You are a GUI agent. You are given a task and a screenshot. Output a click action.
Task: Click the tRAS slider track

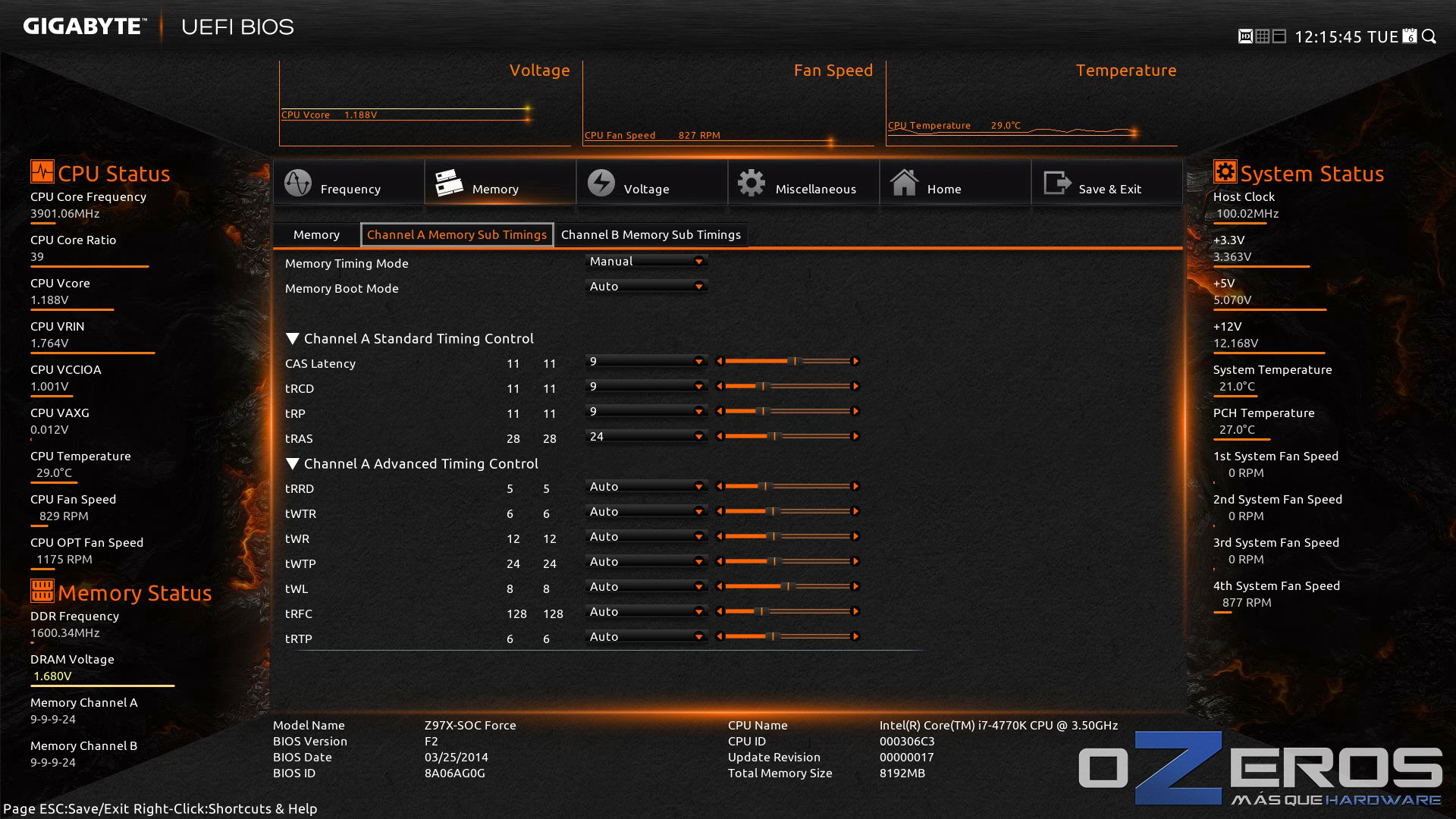pos(787,437)
